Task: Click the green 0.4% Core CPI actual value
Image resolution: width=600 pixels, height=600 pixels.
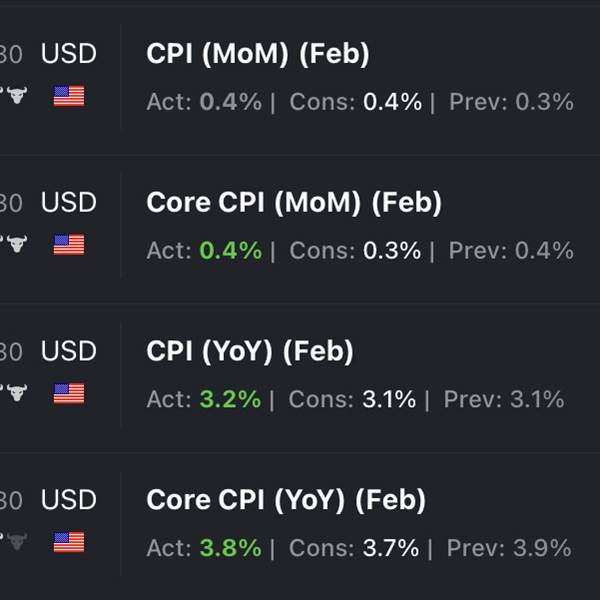Action: [x=231, y=251]
